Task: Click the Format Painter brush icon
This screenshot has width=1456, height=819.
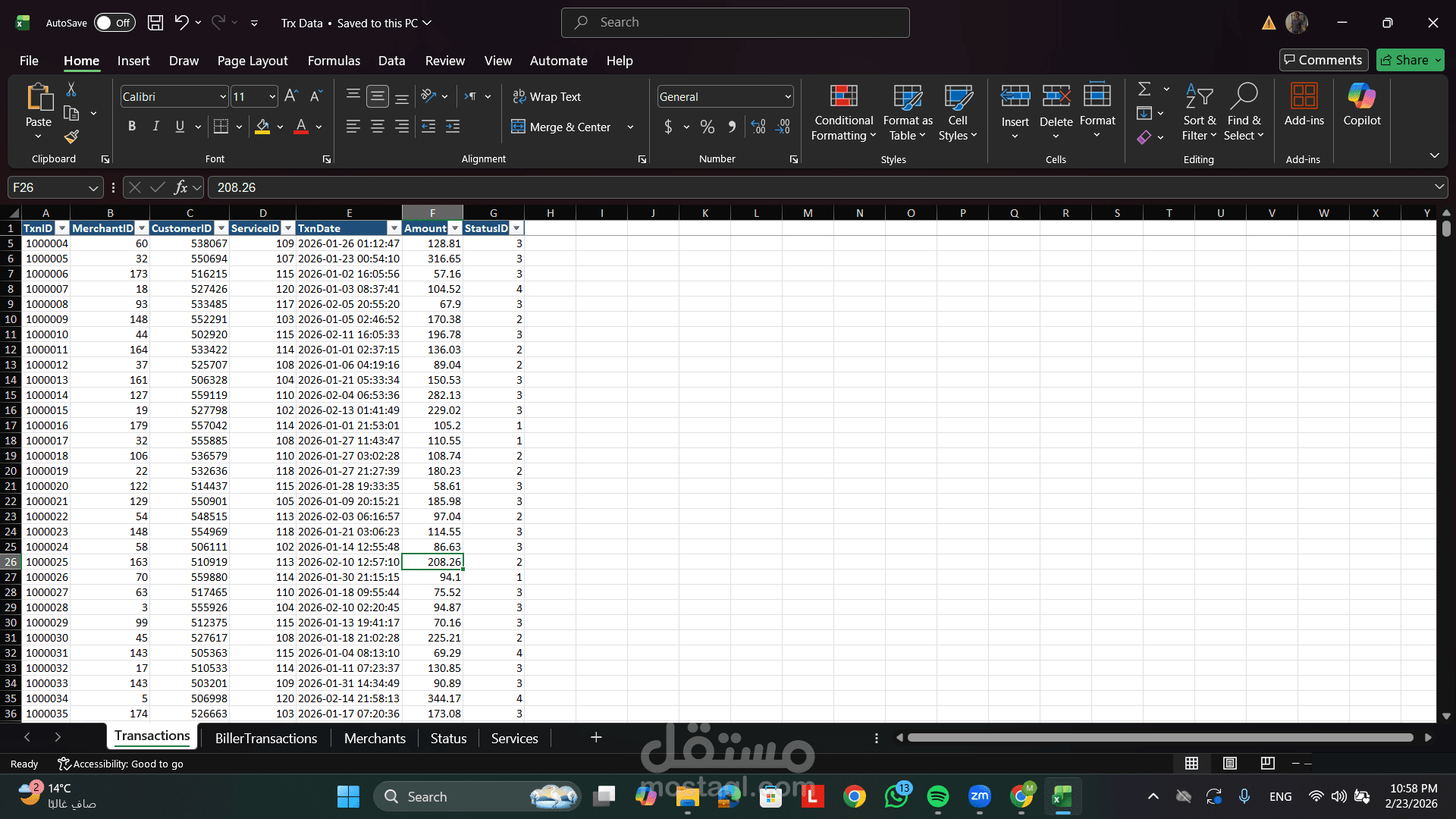Action: [71, 136]
